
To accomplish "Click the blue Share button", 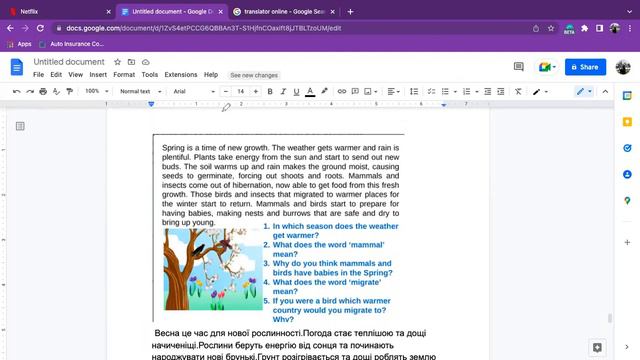I will coord(585,67).
